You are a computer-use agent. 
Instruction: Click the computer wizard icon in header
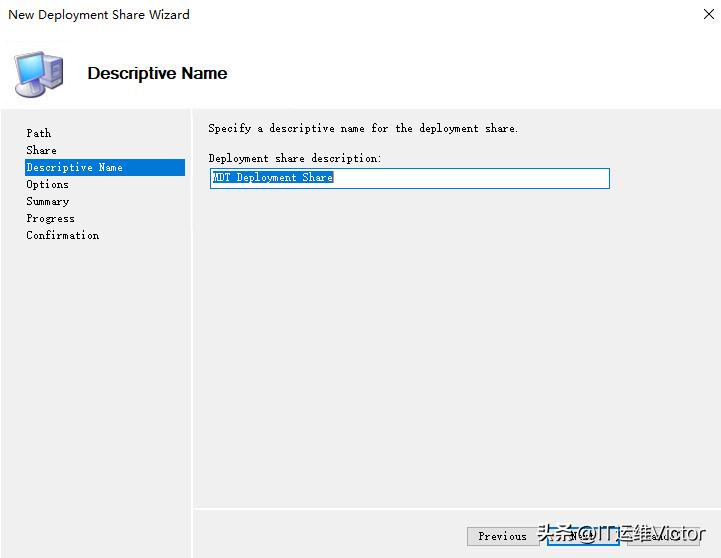pyautogui.click(x=39, y=74)
